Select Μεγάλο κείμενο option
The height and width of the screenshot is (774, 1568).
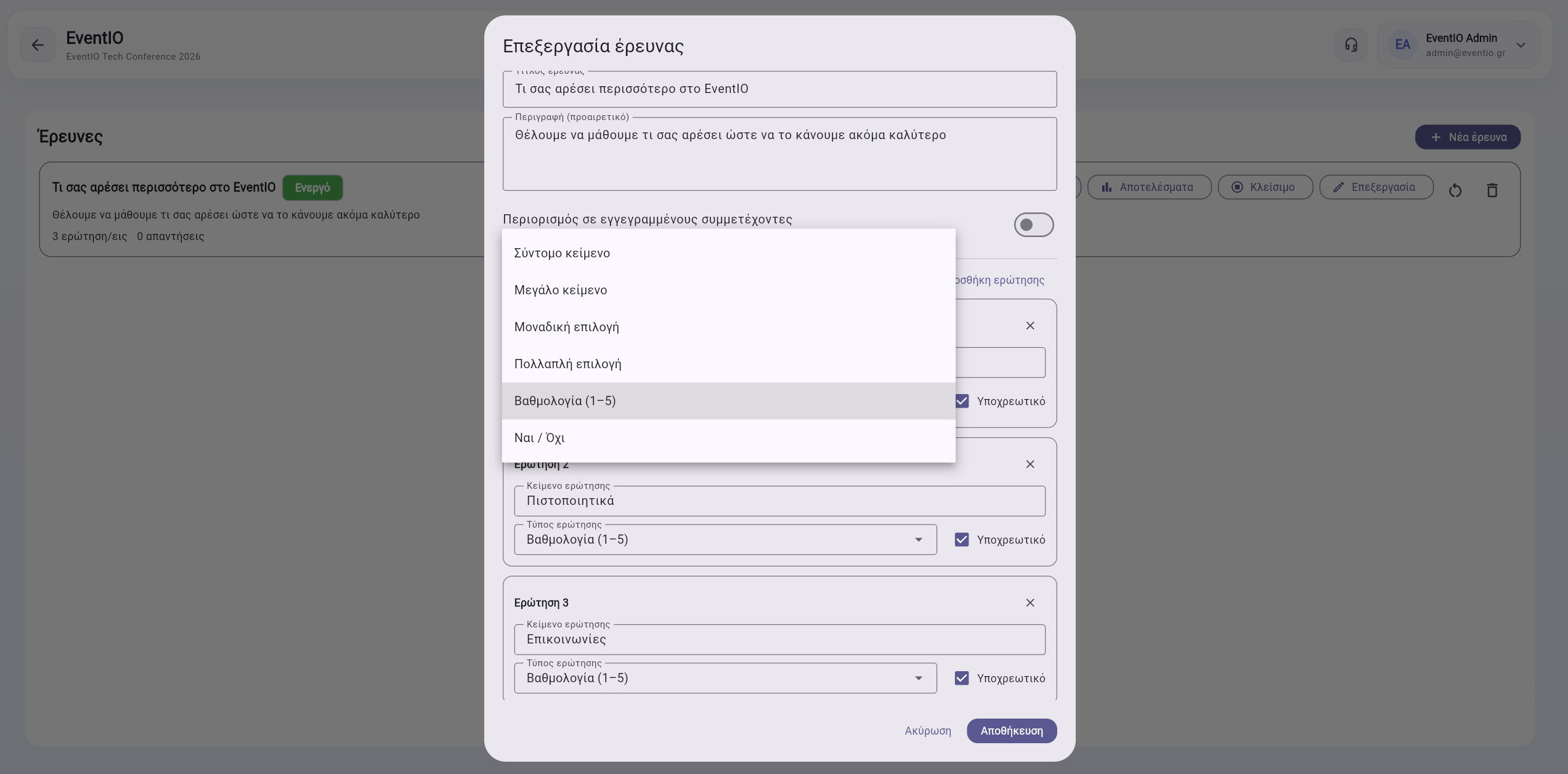(x=729, y=291)
